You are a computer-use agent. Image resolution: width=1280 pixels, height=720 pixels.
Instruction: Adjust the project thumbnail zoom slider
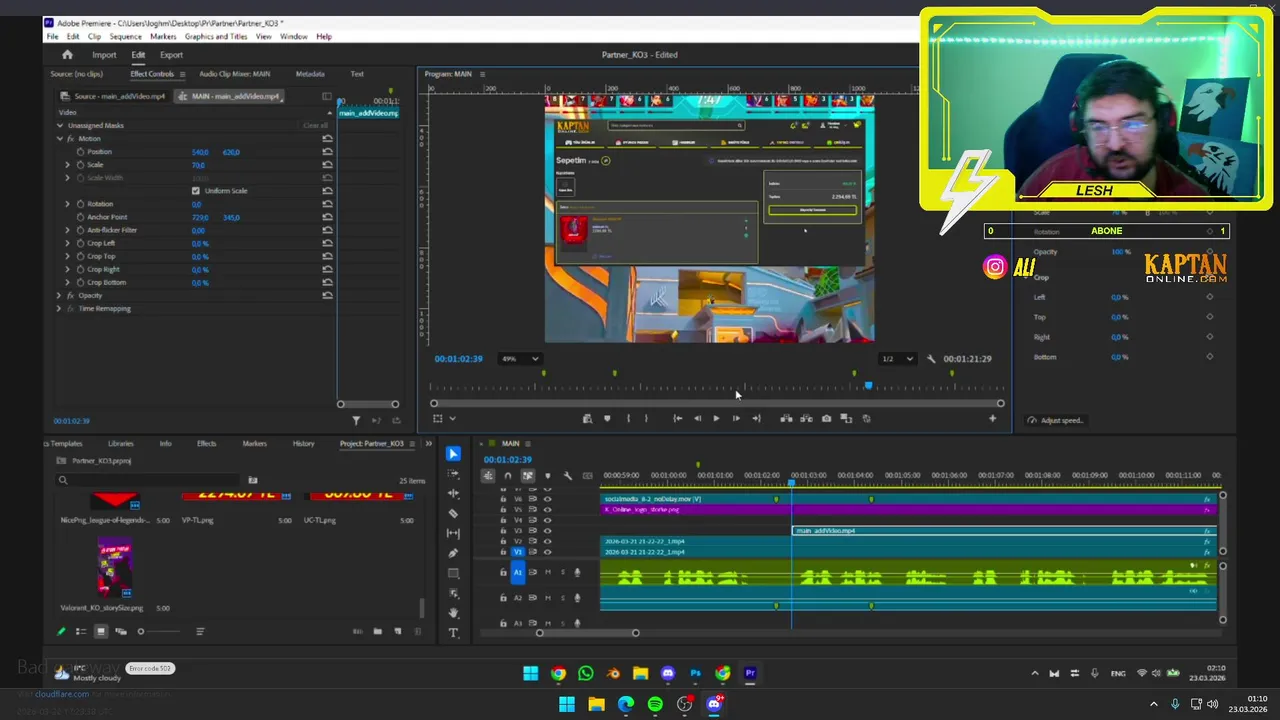(x=159, y=632)
